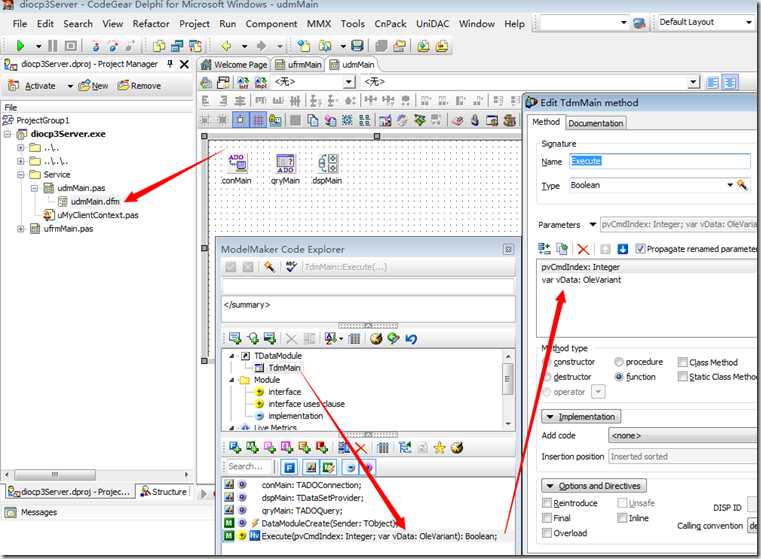Open the Add code none dropdown
The height and width of the screenshot is (559, 761).
683,435
